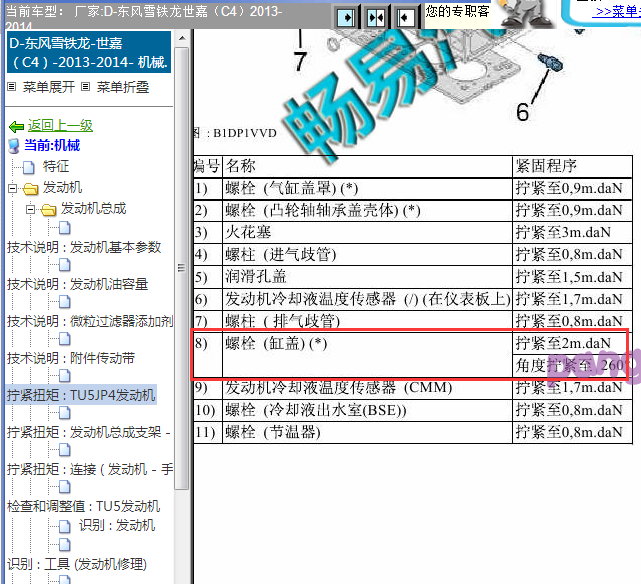Viewport: 641px width, 584px height.
Task: Click the right-arrow panel layout button
Action: [346, 17]
